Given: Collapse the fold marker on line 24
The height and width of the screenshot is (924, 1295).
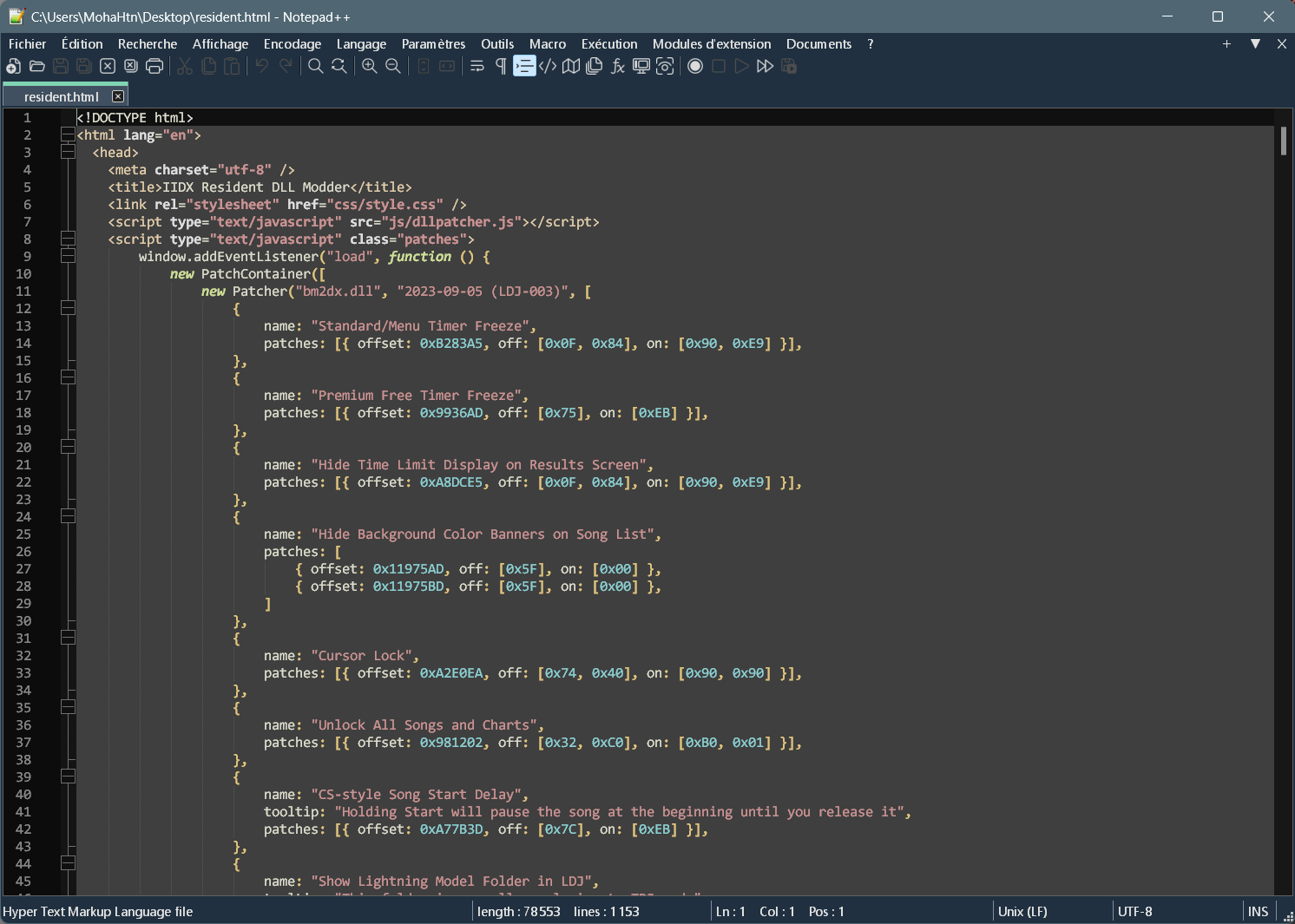Looking at the screenshot, I should pyautogui.click(x=68, y=516).
